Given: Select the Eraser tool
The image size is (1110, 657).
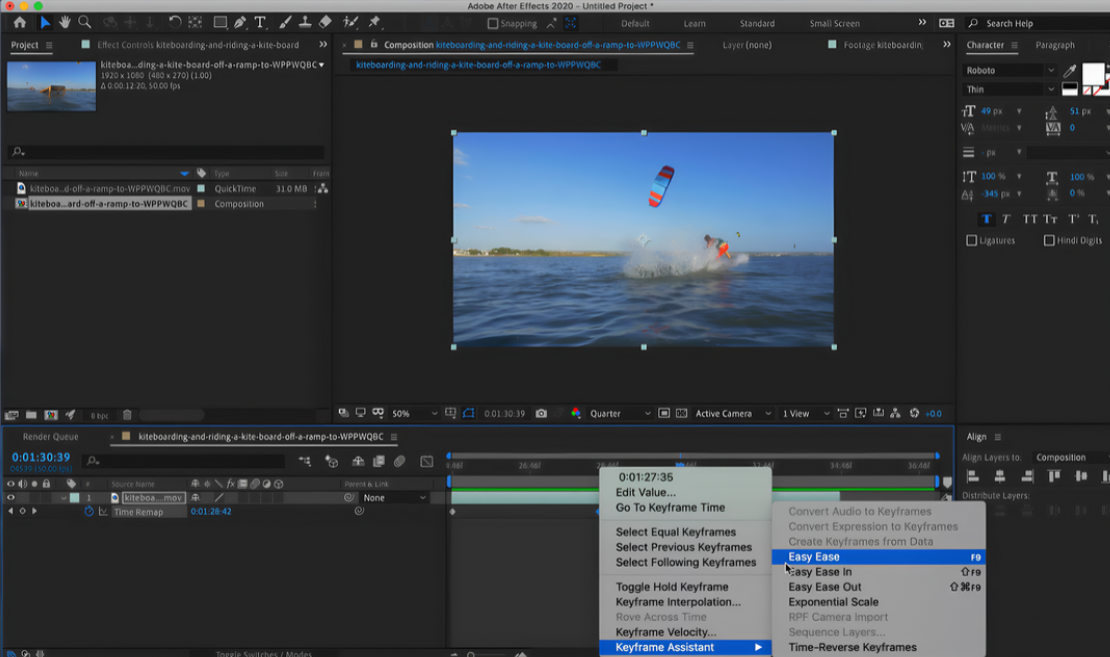Looking at the screenshot, I should point(325,22).
